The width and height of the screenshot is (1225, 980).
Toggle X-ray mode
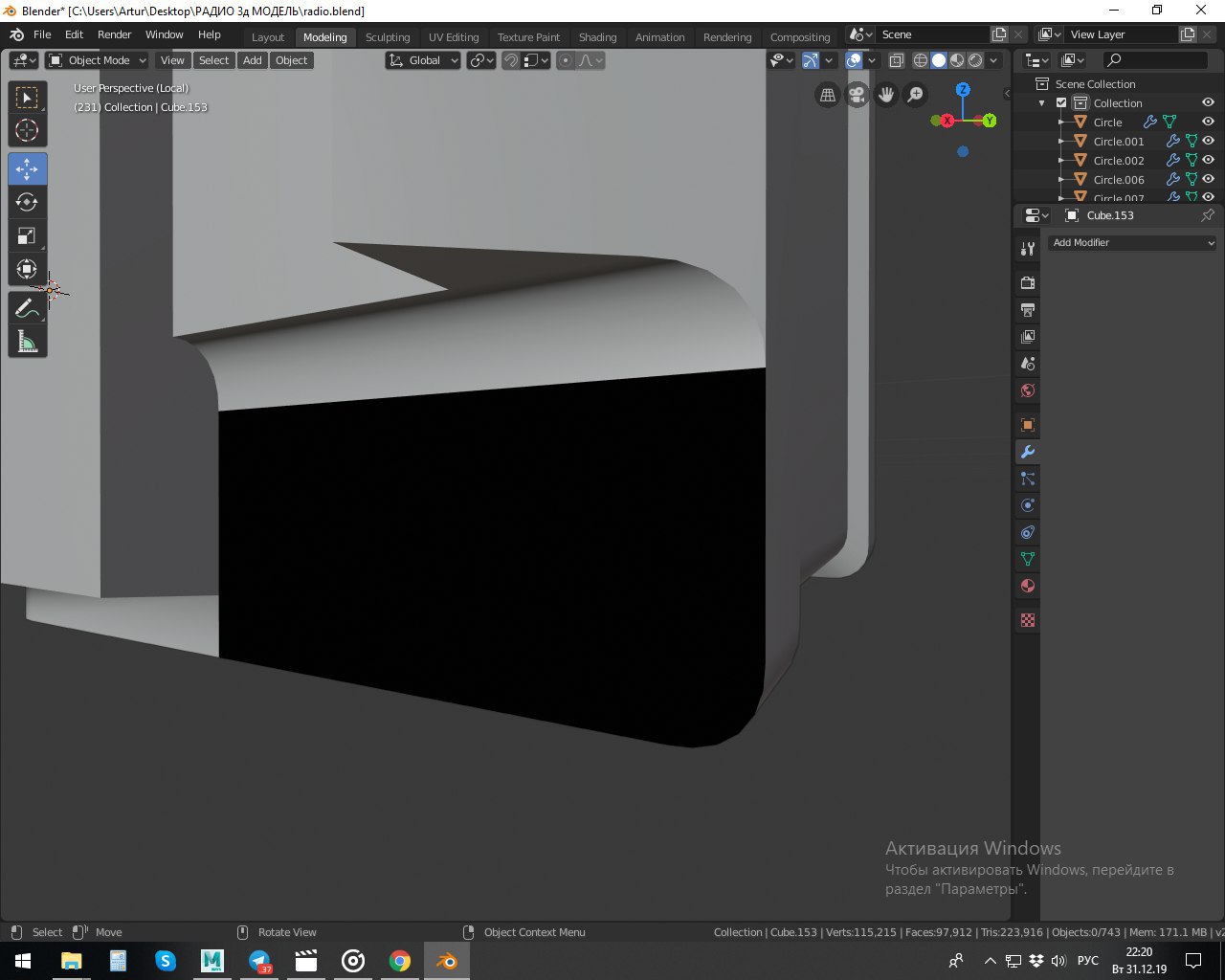click(896, 60)
